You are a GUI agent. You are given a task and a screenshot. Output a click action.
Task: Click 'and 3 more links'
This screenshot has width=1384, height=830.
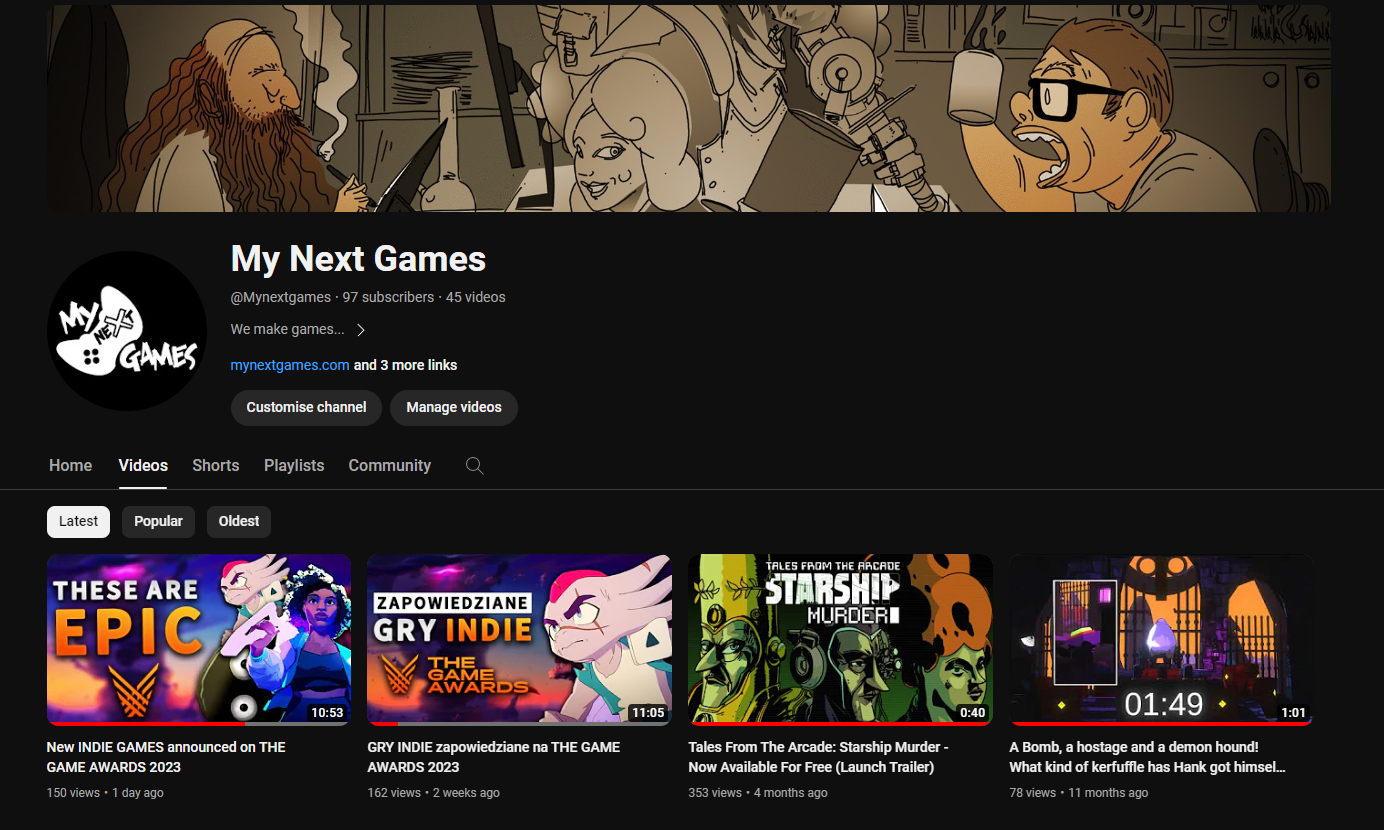tap(405, 365)
